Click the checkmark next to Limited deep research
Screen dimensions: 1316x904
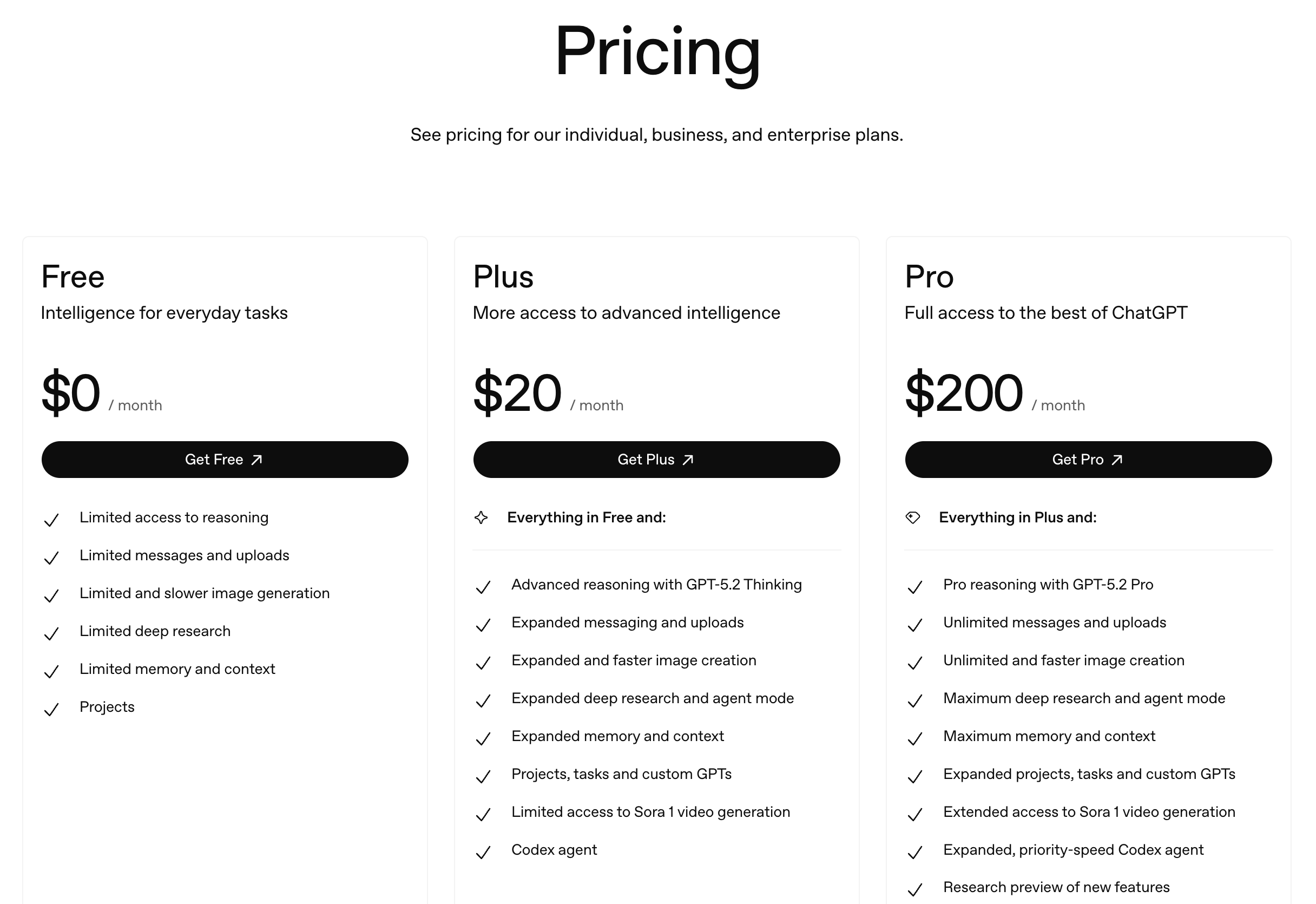[51, 633]
